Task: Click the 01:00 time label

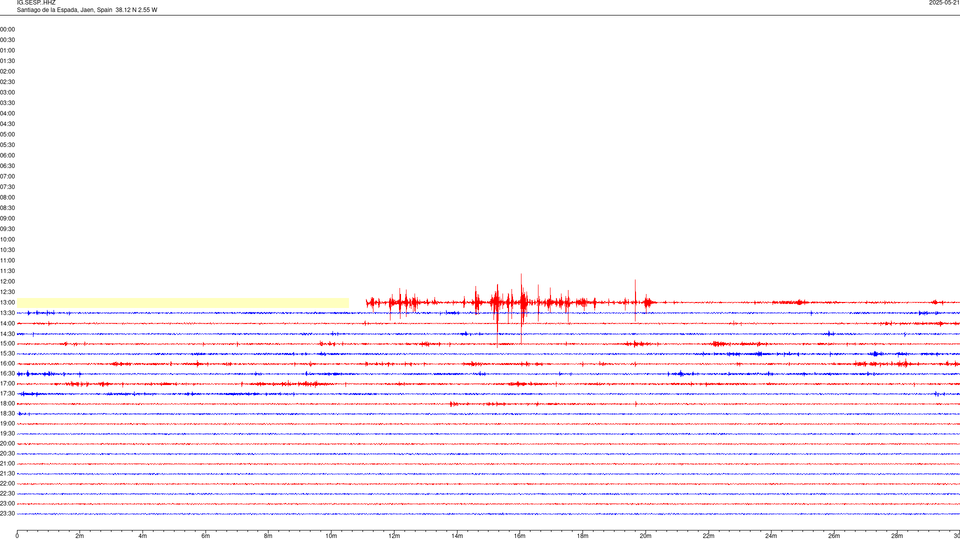Action: [7, 50]
